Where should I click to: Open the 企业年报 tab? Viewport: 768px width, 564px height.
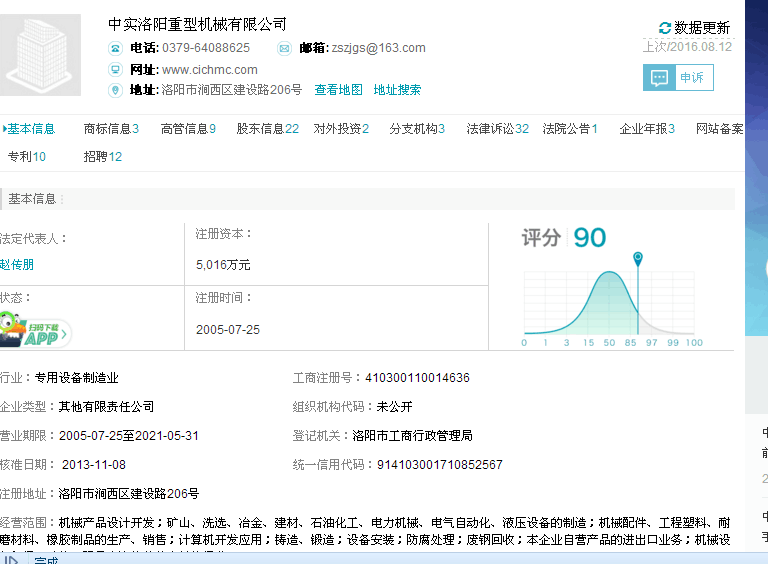click(646, 129)
